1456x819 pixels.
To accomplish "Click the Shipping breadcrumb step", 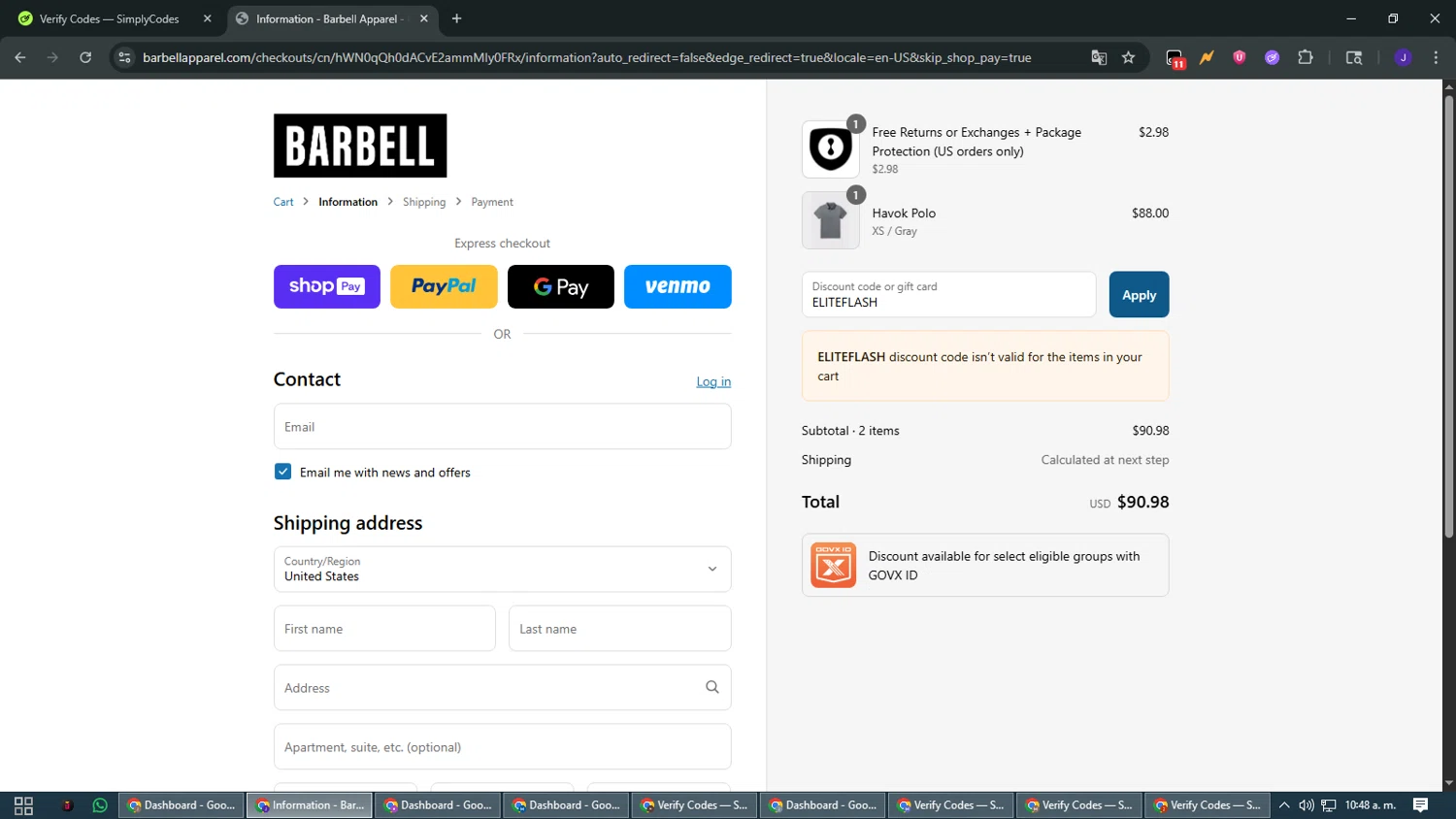I will click(x=424, y=202).
